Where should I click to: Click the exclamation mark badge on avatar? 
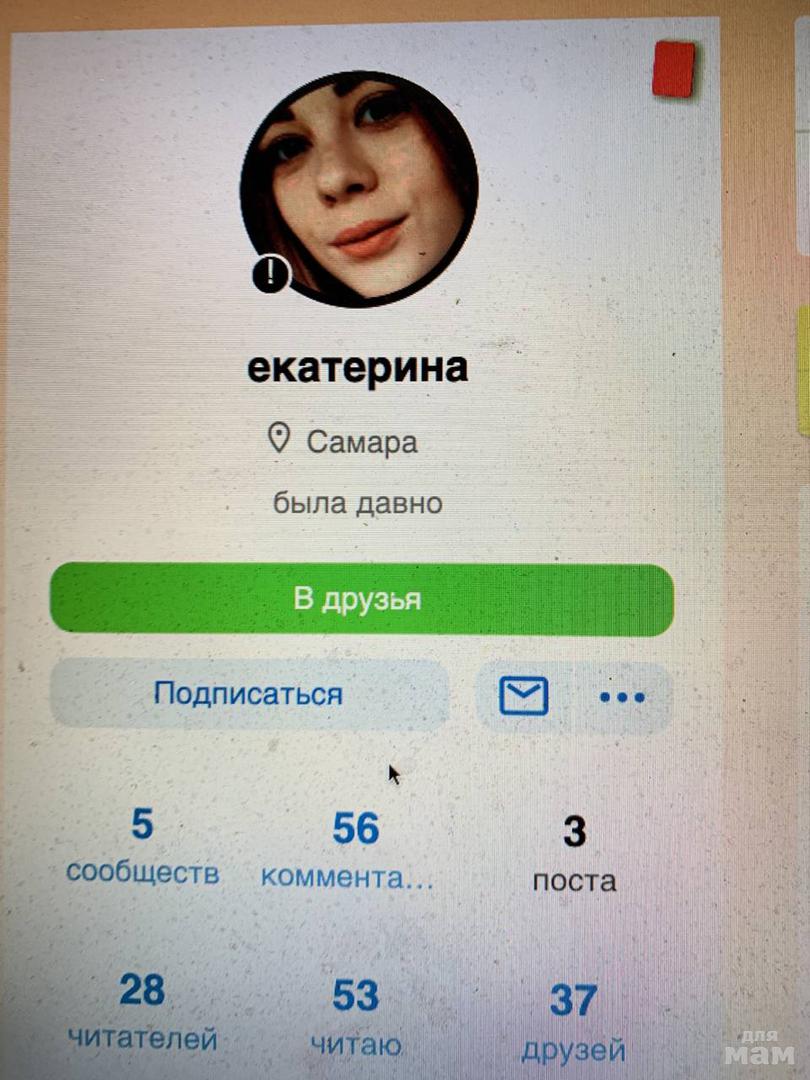tap(271, 276)
